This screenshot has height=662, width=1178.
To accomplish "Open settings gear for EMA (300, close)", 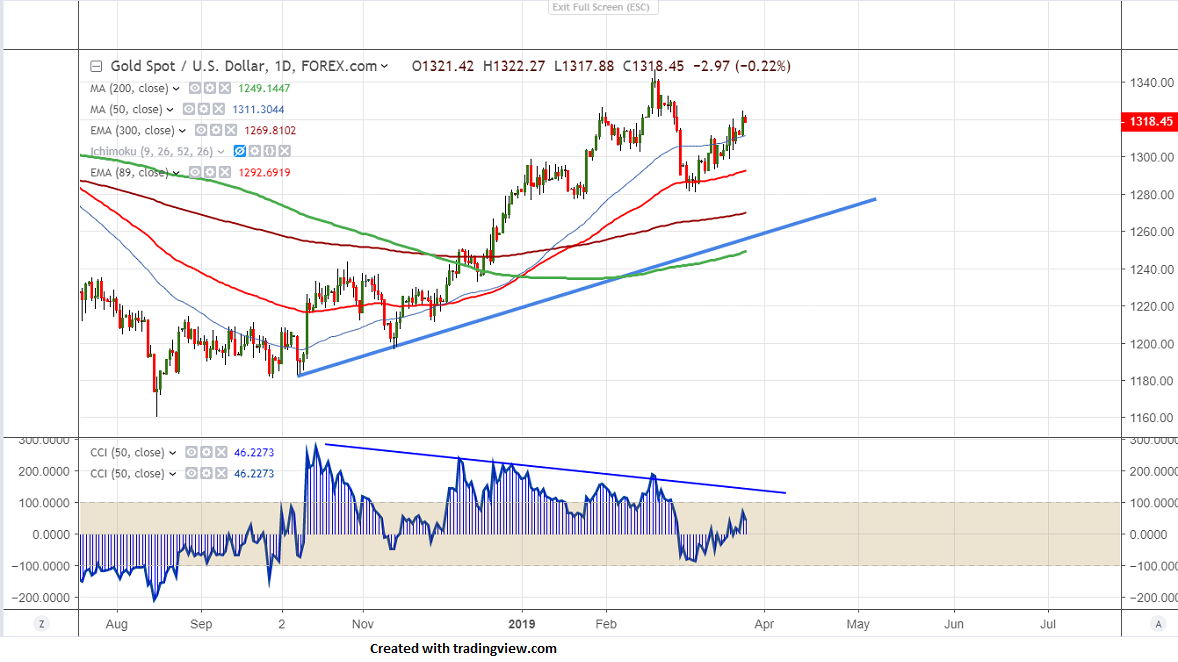I will (216, 130).
